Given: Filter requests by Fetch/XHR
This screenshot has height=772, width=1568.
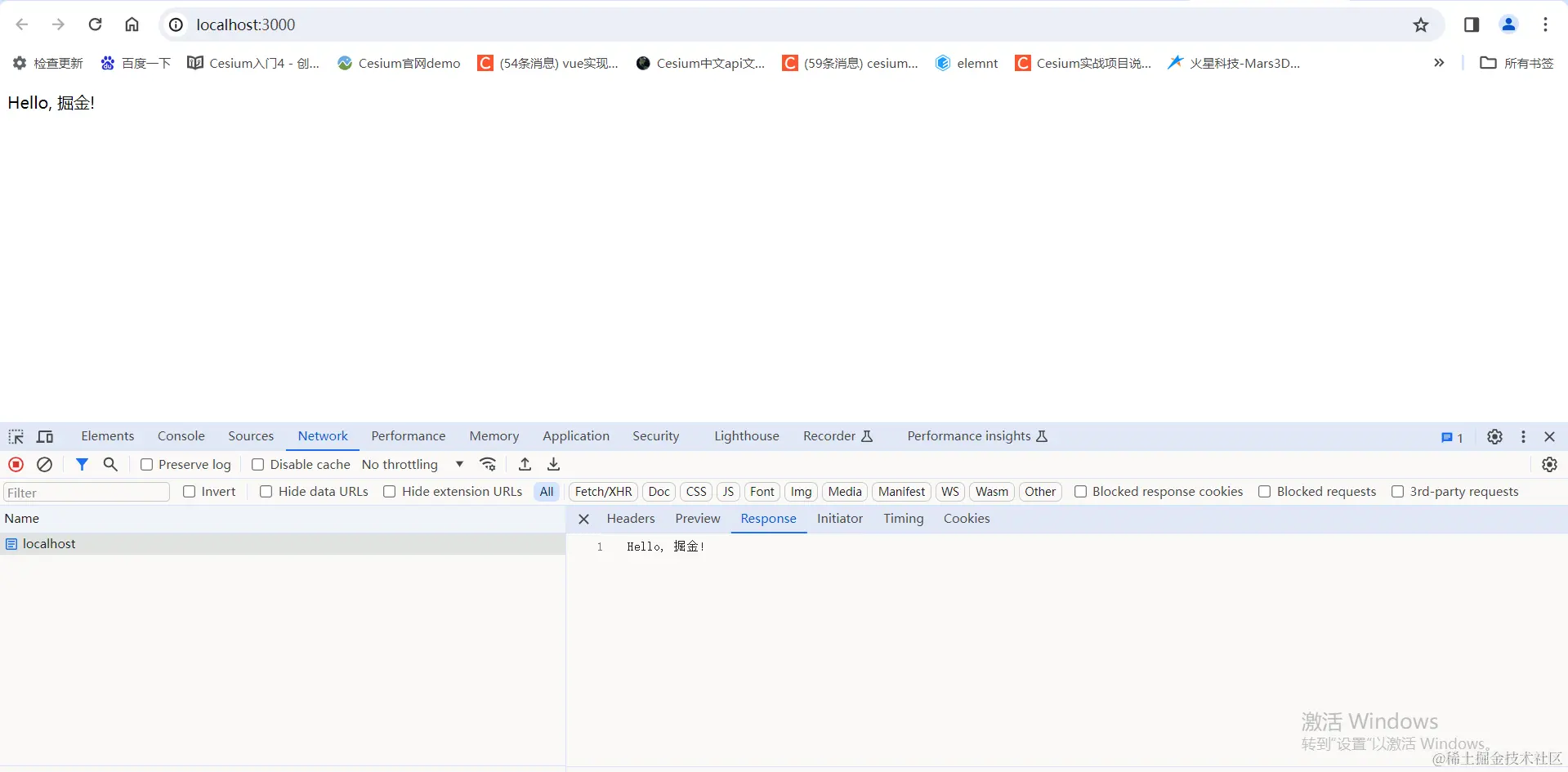Looking at the screenshot, I should [x=603, y=492].
